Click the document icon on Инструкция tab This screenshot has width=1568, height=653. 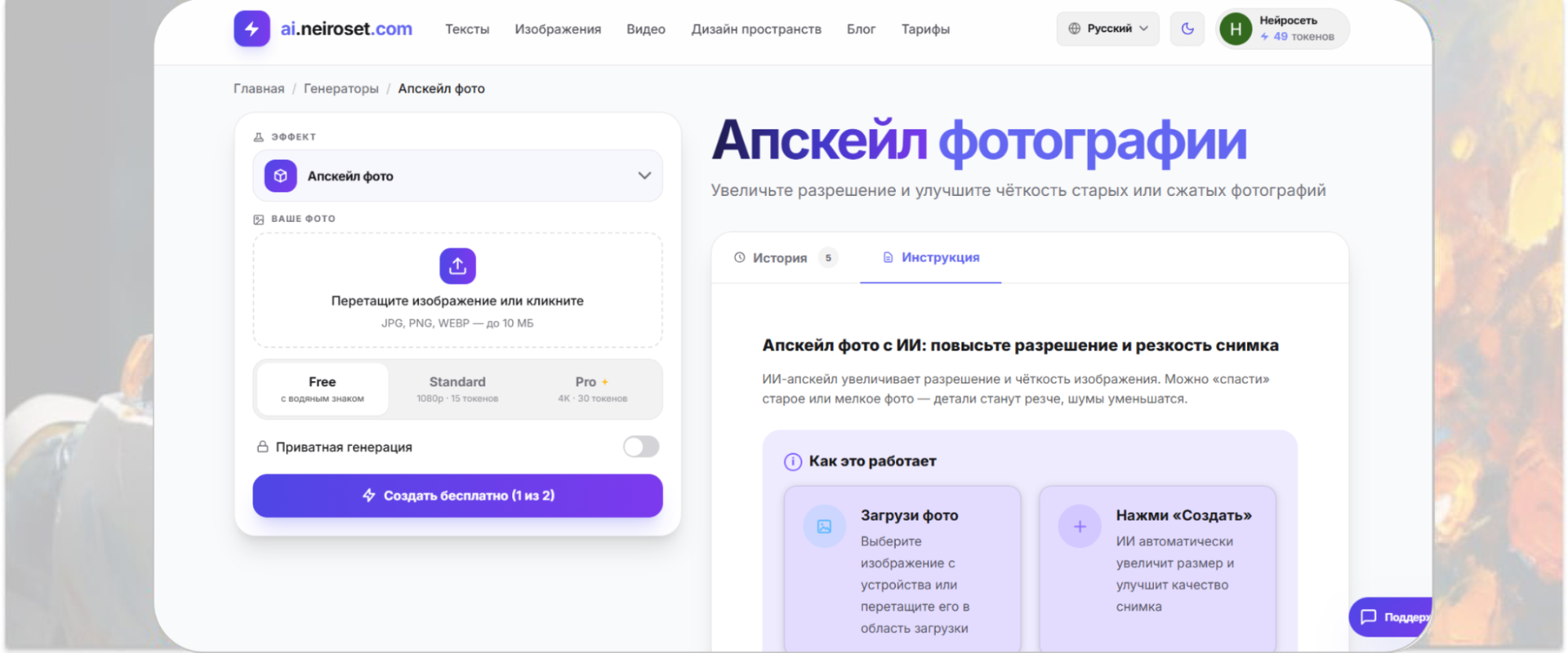(x=888, y=257)
